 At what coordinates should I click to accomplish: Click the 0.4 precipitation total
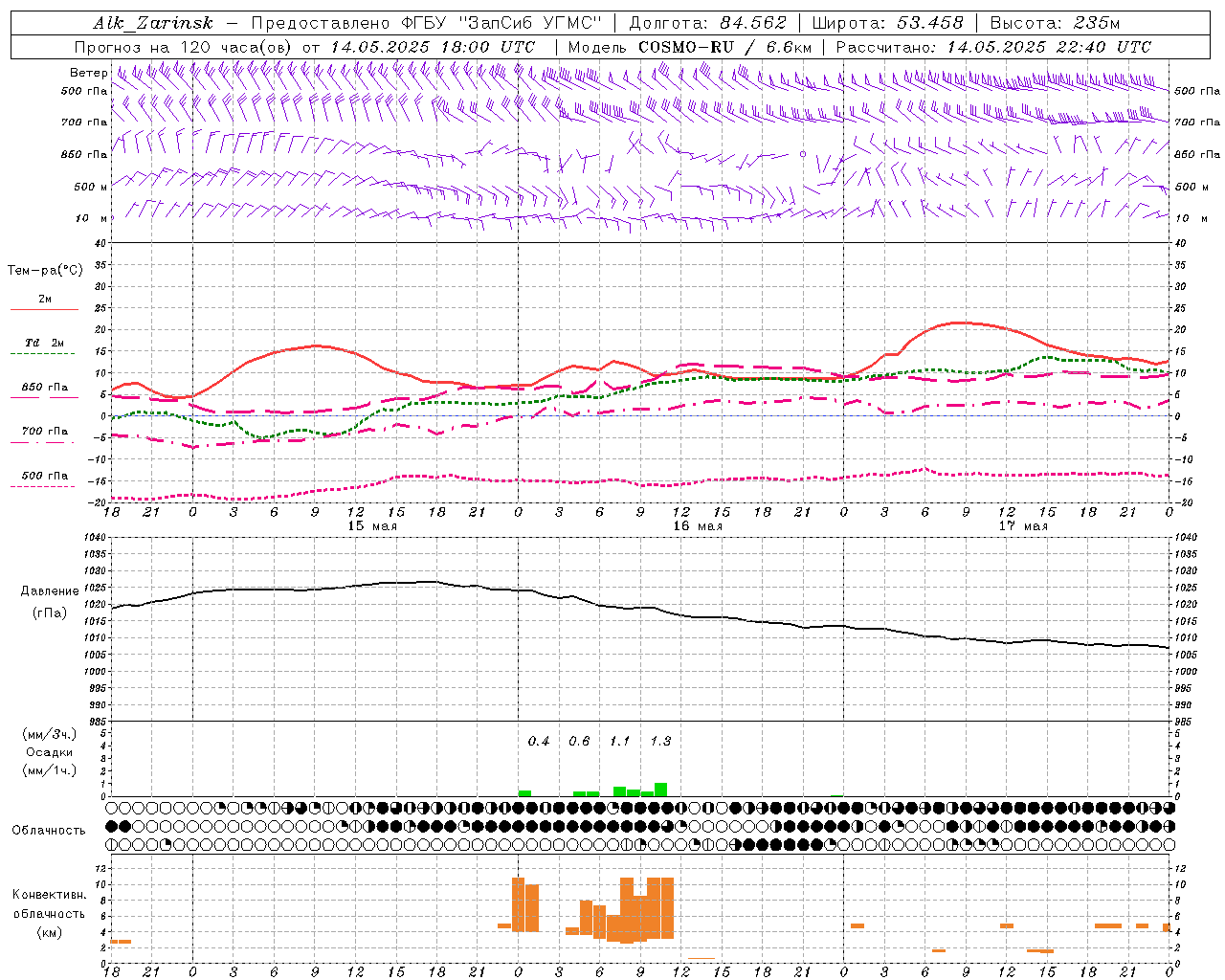539,742
